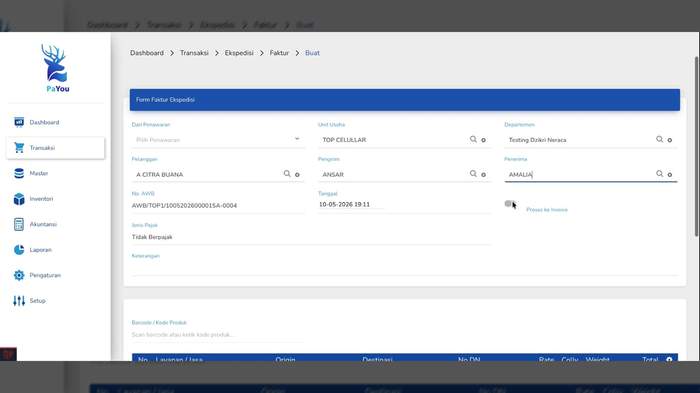
Task: Click the add row icon in table header
Action: pos(669,359)
